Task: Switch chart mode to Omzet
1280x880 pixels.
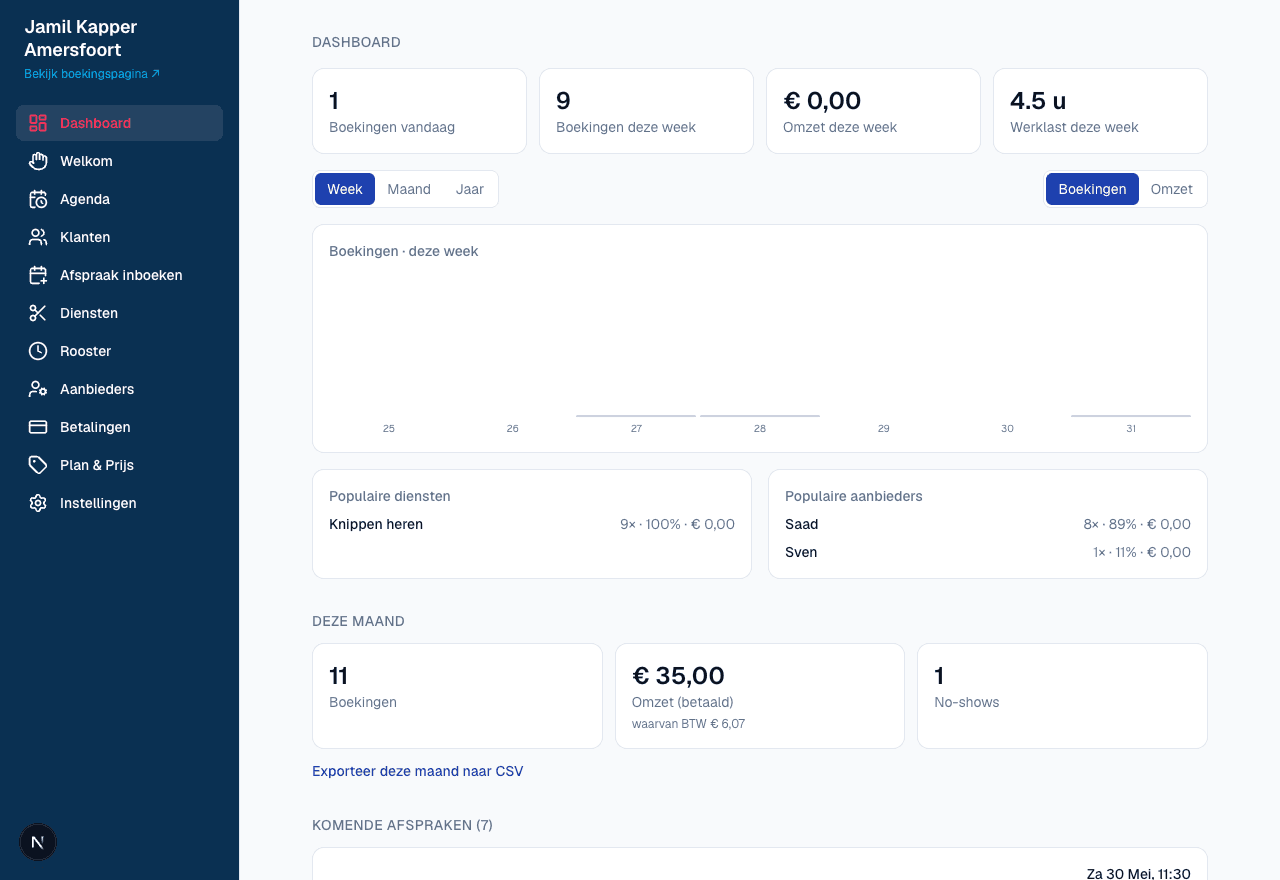Action: click(1172, 189)
